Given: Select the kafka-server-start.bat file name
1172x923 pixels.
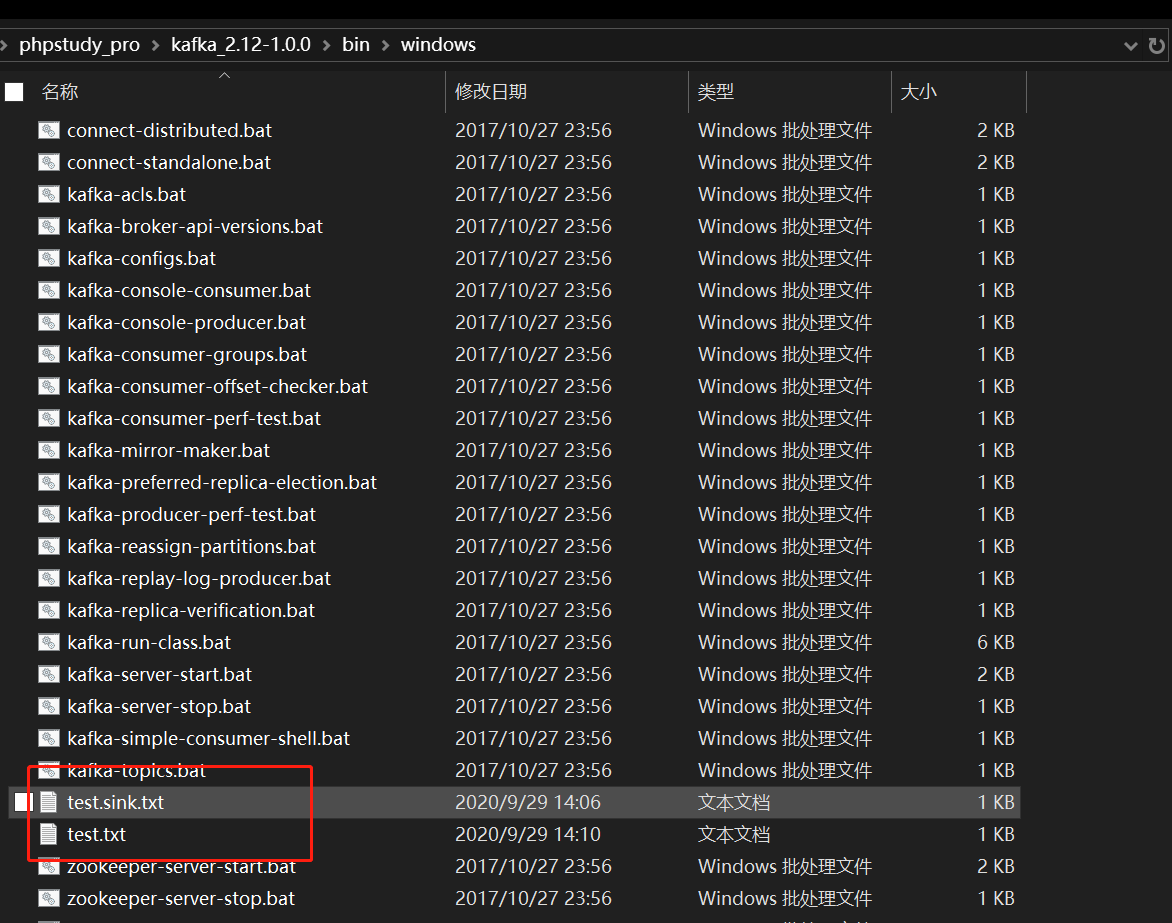Looking at the screenshot, I should pyautogui.click(x=159, y=675).
